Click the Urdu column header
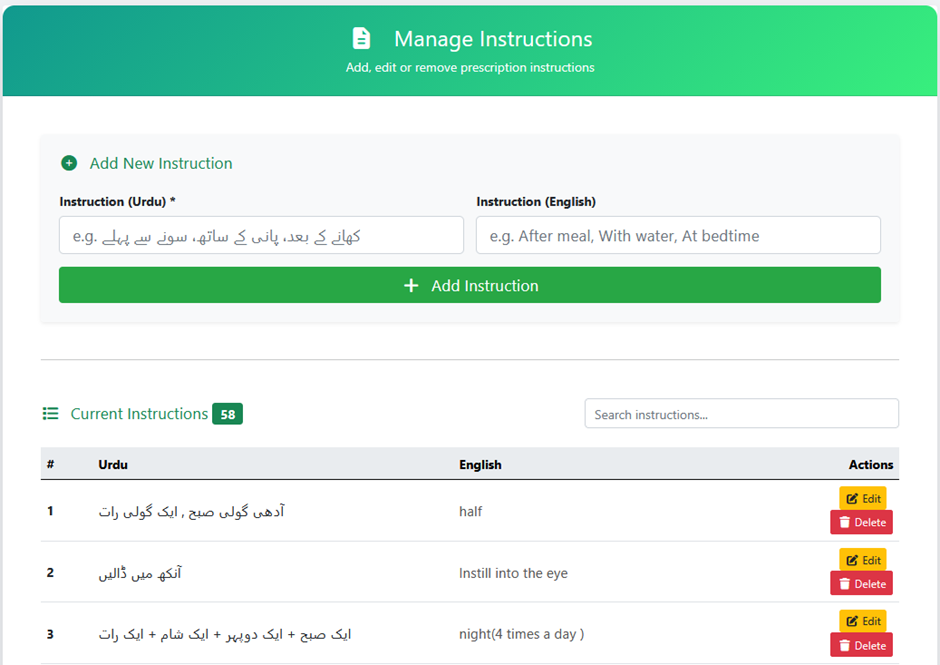 click(x=113, y=465)
